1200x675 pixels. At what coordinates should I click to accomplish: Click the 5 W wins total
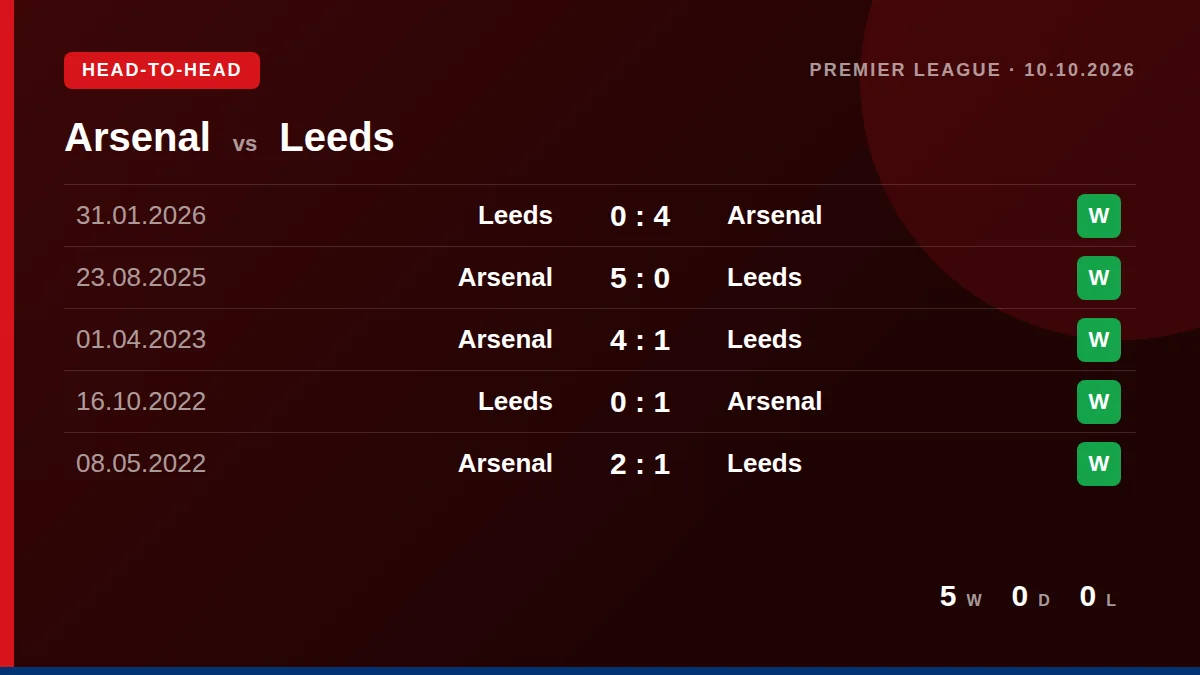tap(961, 597)
